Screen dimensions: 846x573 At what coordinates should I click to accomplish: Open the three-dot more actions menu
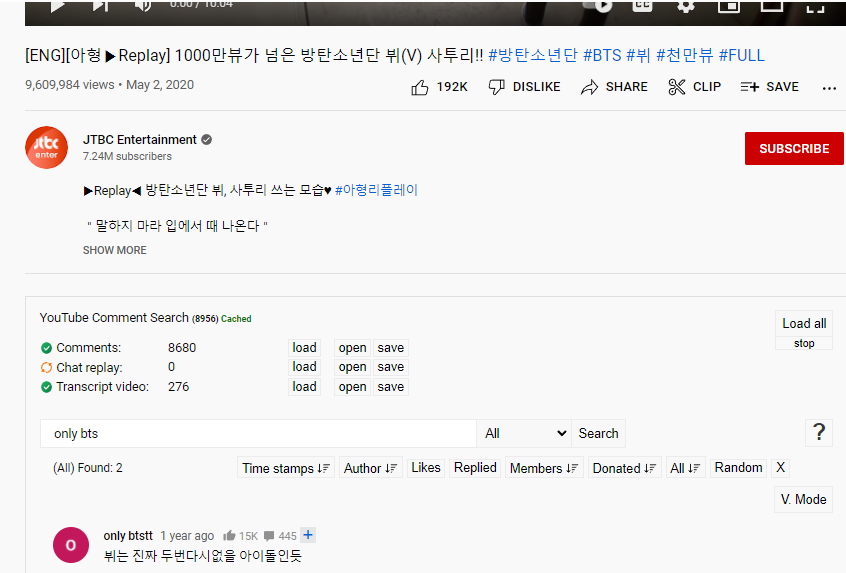tap(829, 88)
